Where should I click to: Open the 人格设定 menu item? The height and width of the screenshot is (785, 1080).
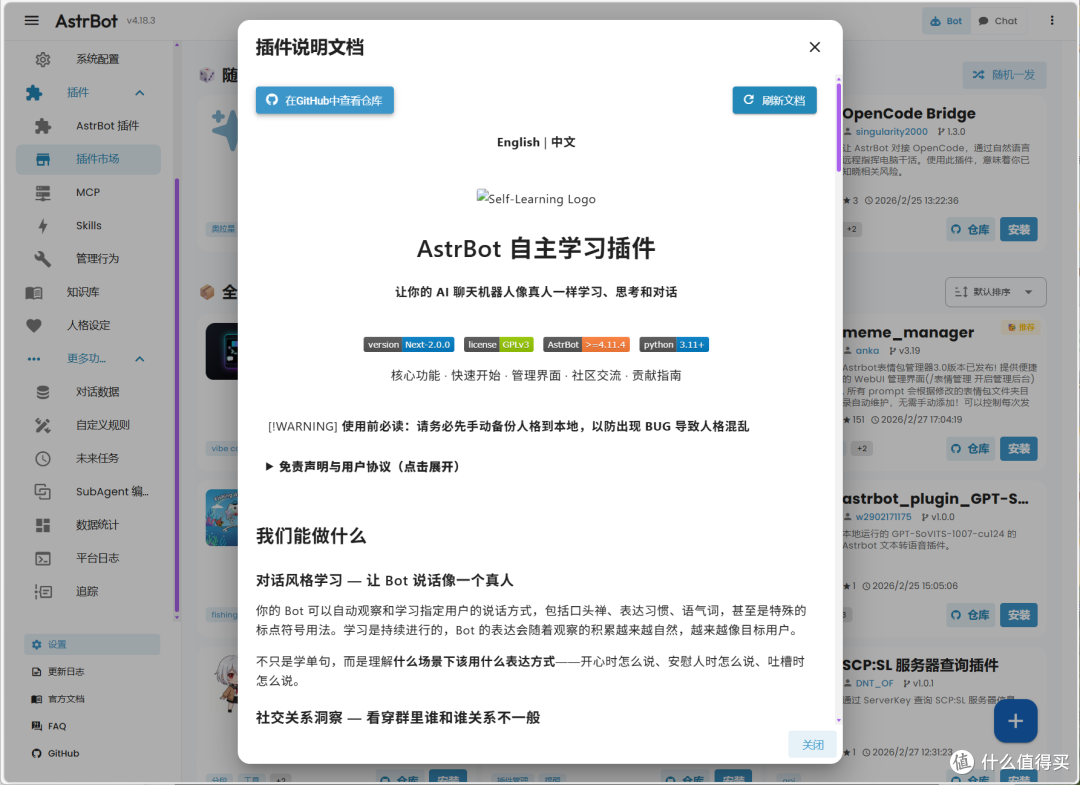tap(88, 325)
